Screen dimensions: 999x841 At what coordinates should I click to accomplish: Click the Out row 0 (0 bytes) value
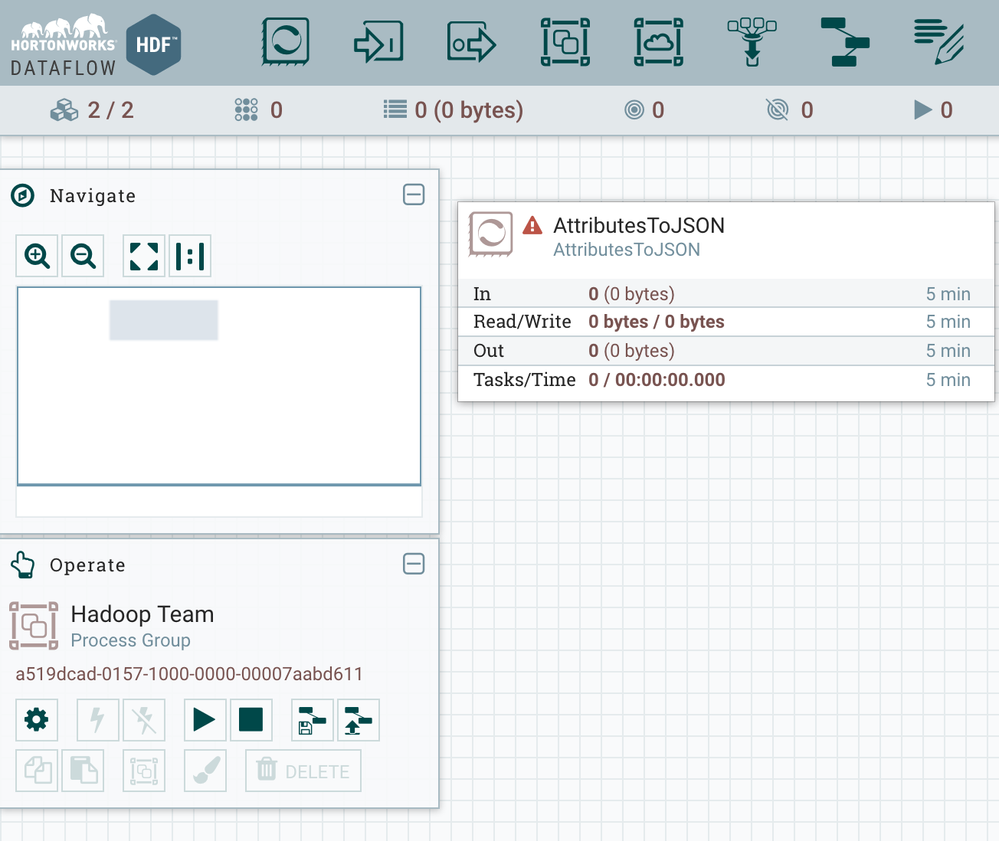(x=631, y=350)
